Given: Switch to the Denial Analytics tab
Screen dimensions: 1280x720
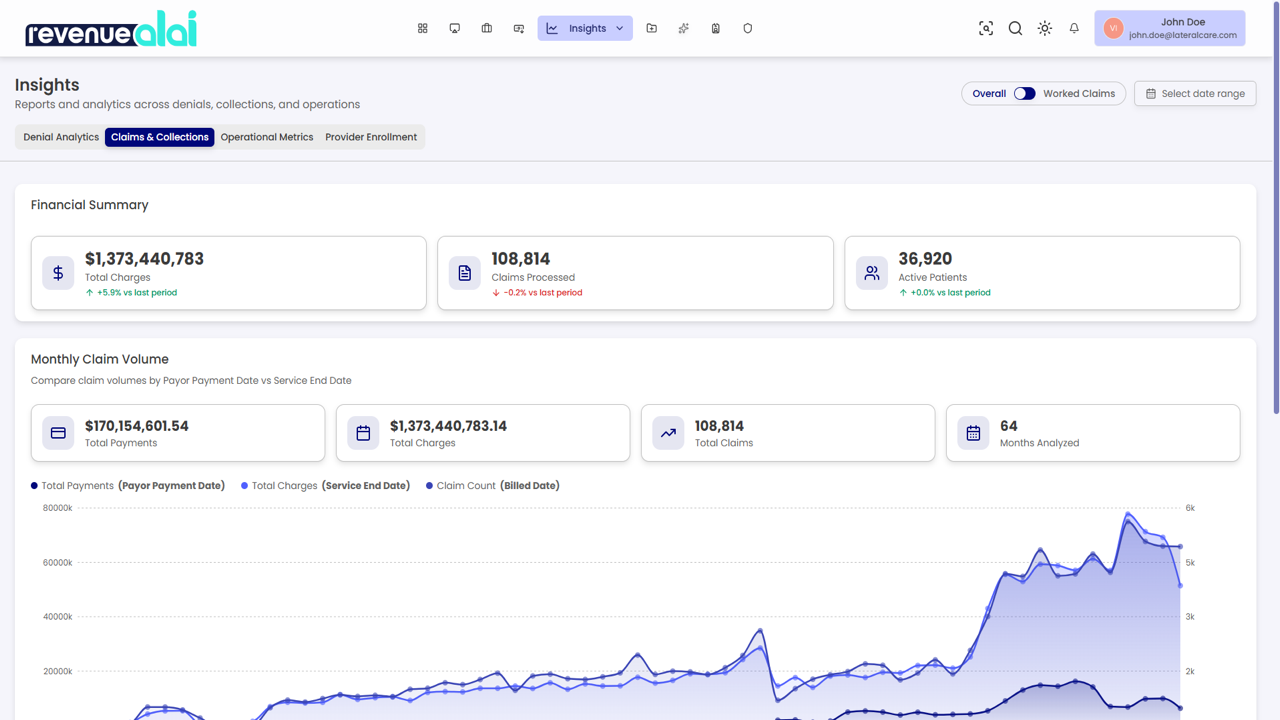Looking at the screenshot, I should pos(61,137).
